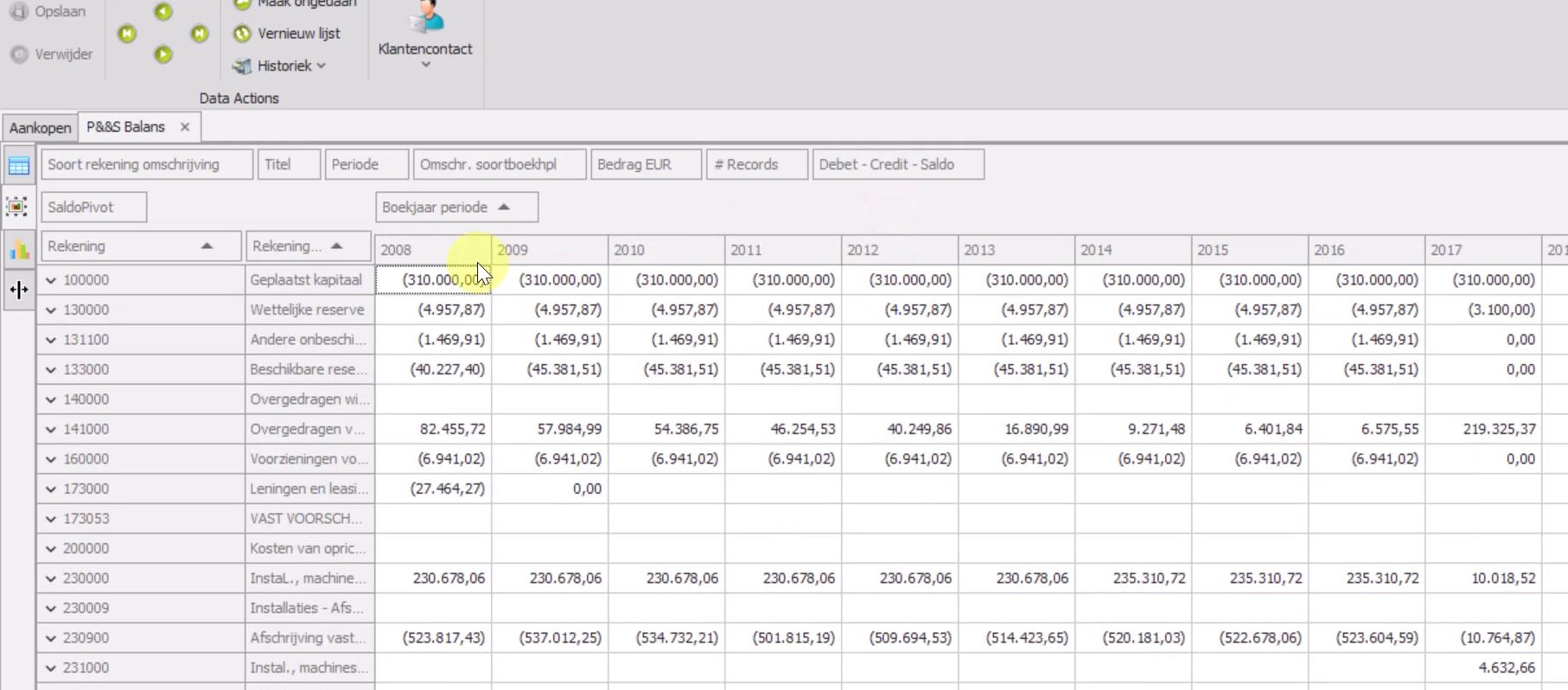Screen dimensions: 1568x690
Task: Click the Verwijder delete button
Action: point(51,54)
